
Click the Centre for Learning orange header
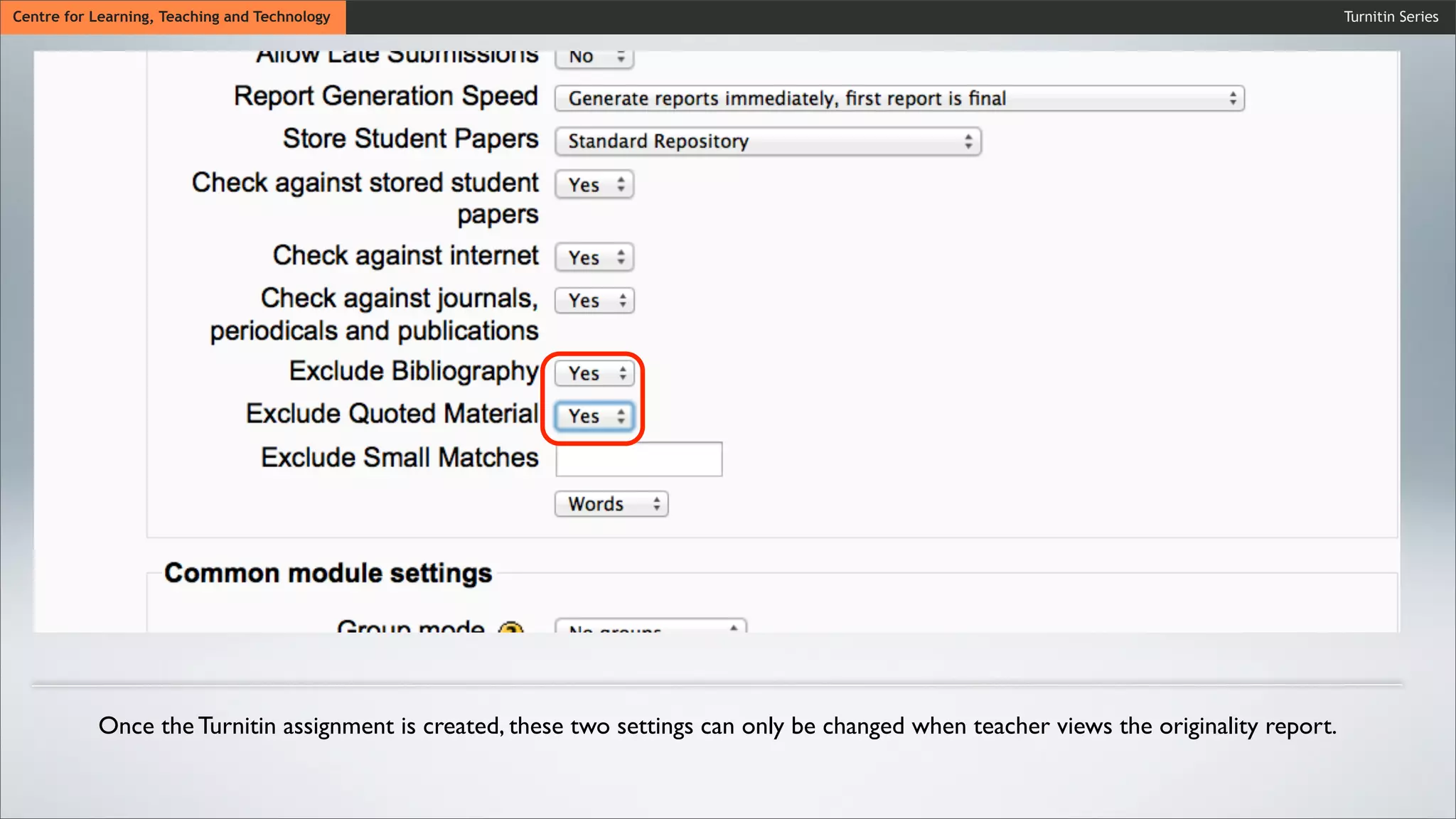point(172,16)
